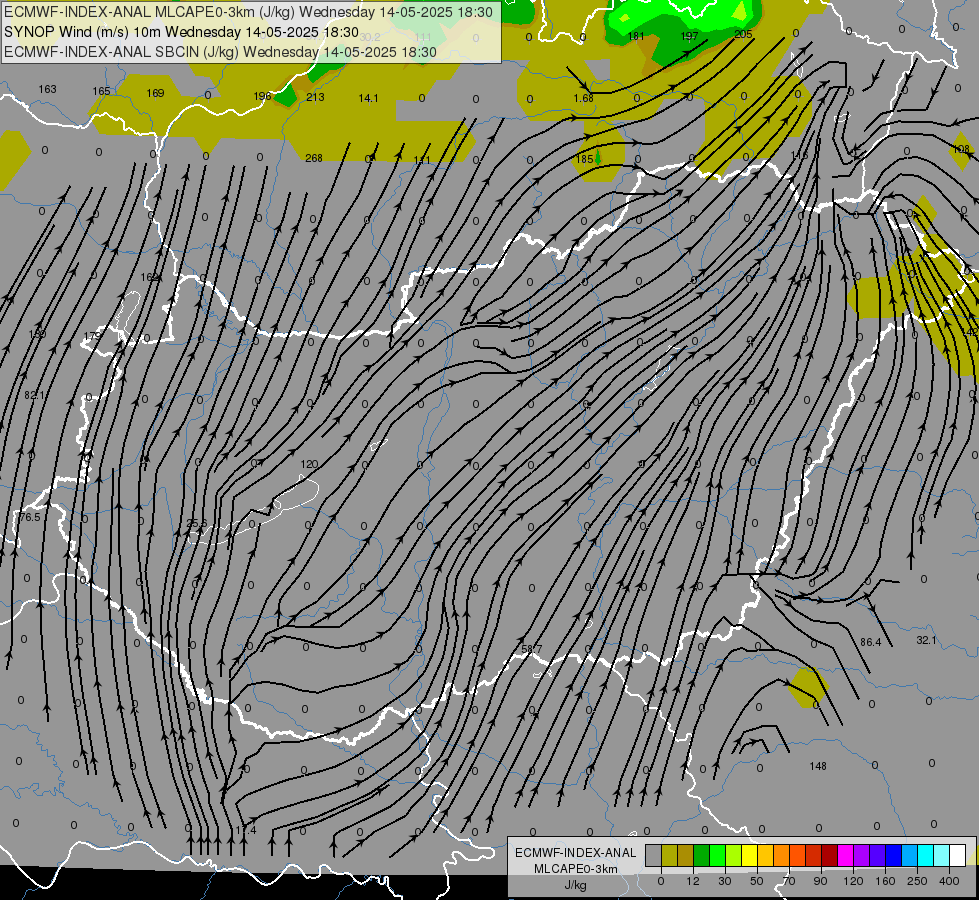
Task: Select the white legend swatch
Action: click(958, 855)
